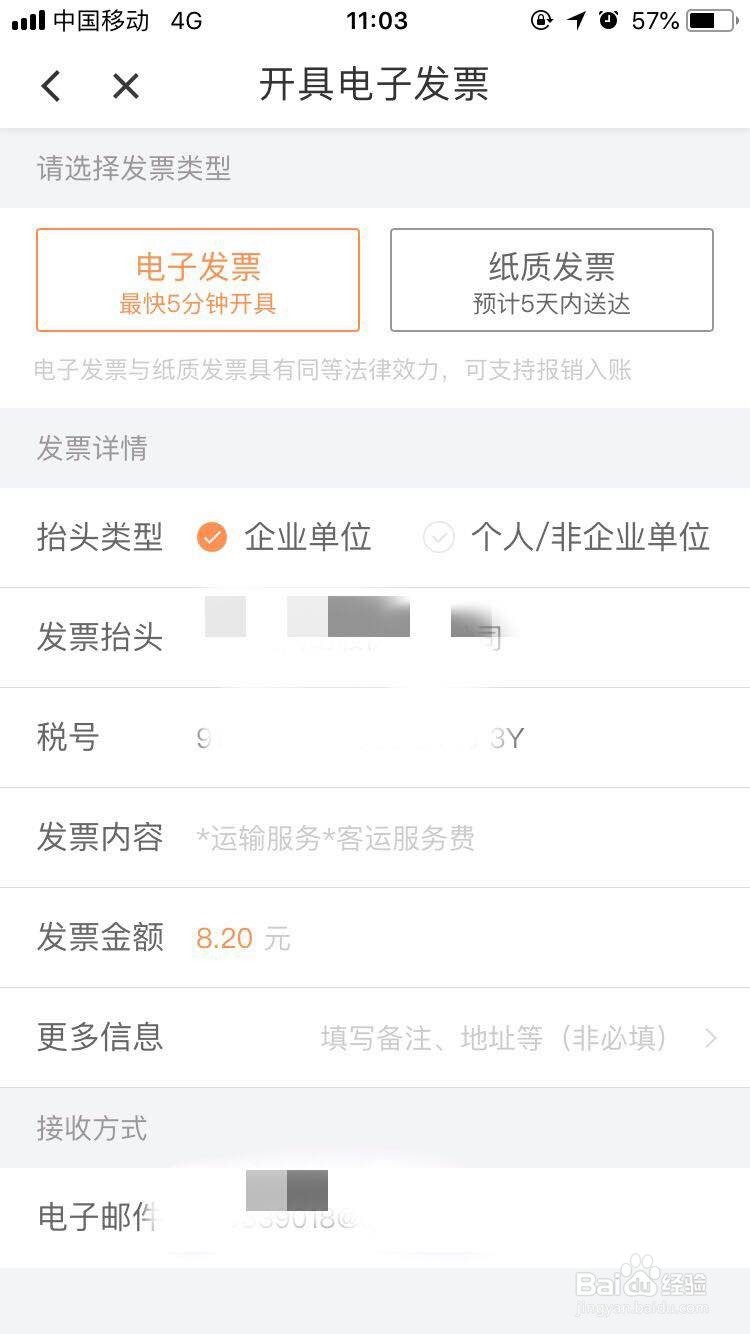Tap the location arrow status icon
The height and width of the screenshot is (1334, 750).
pyautogui.click(x=576, y=20)
